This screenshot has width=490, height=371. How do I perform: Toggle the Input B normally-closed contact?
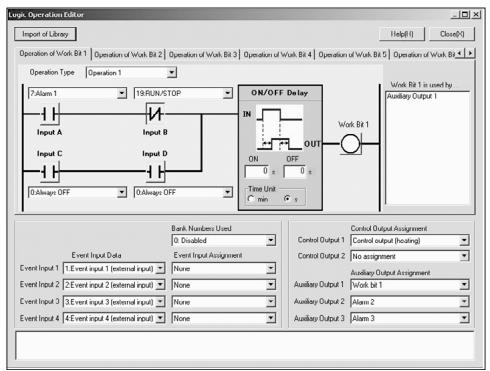pyautogui.click(x=155, y=114)
